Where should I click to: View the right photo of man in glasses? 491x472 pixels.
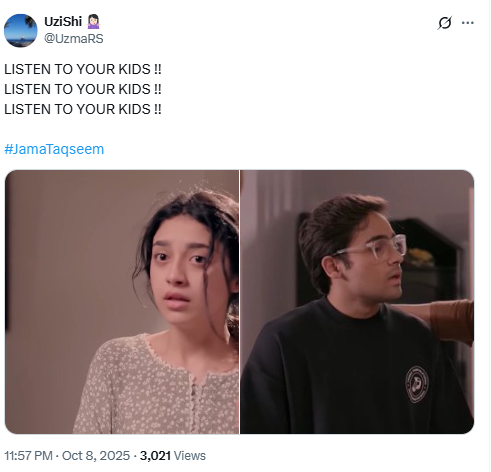point(357,302)
